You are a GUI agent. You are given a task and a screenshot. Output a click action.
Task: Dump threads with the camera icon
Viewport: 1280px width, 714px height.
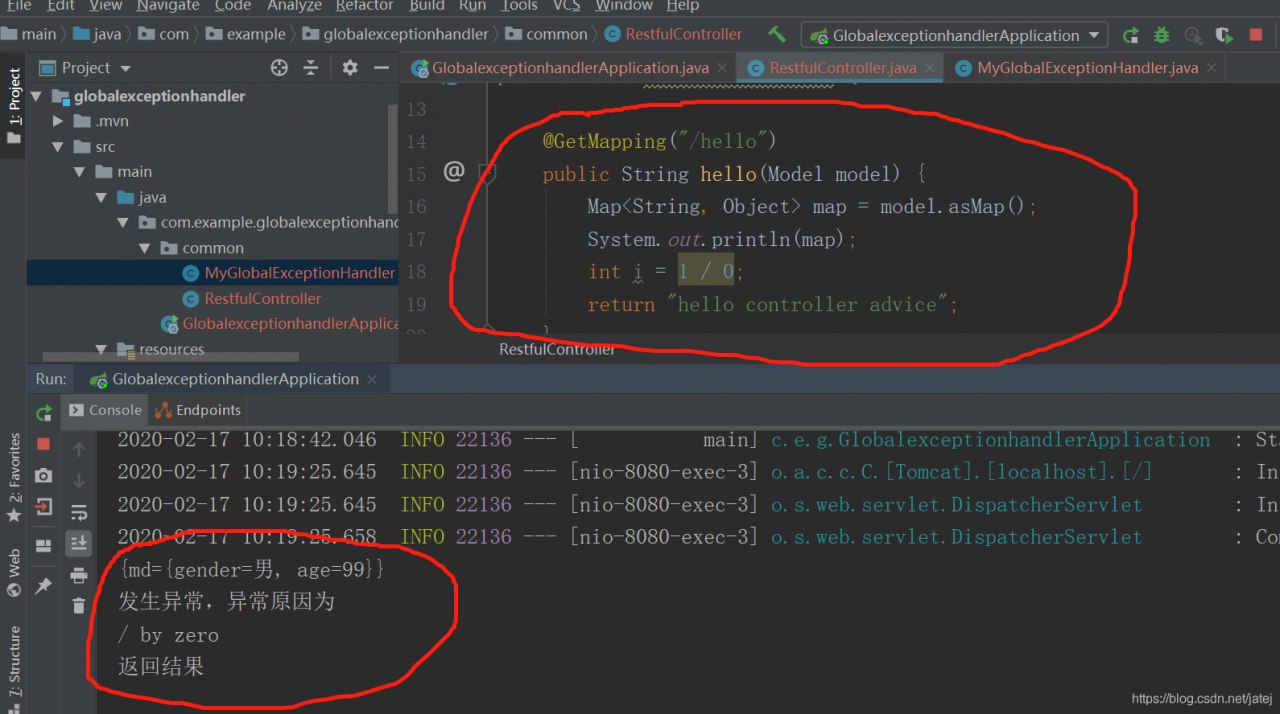tap(43, 476)
